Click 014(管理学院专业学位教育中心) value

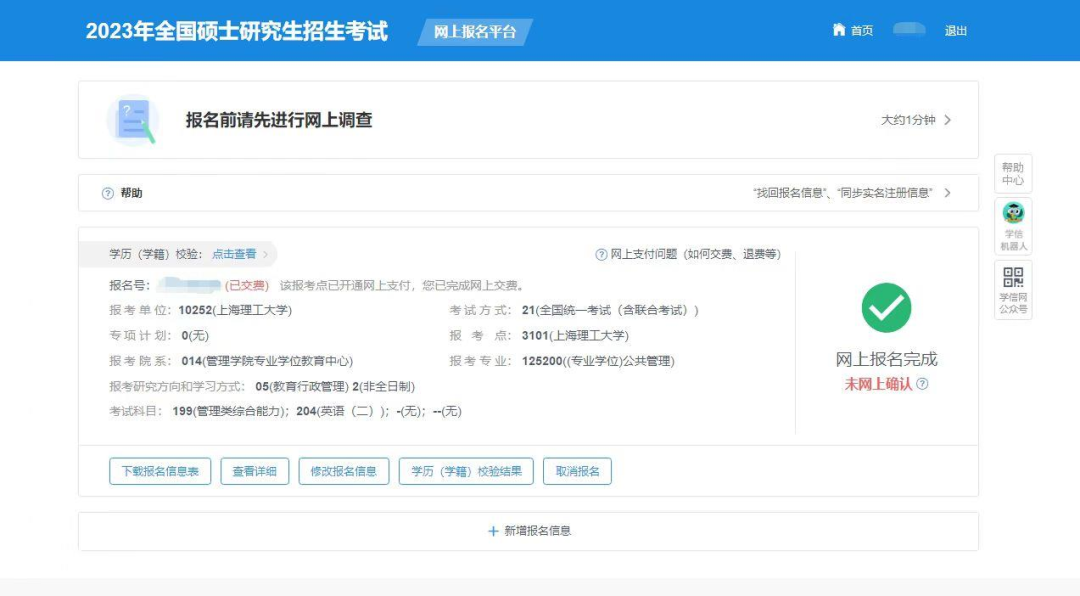coord(267,361)
